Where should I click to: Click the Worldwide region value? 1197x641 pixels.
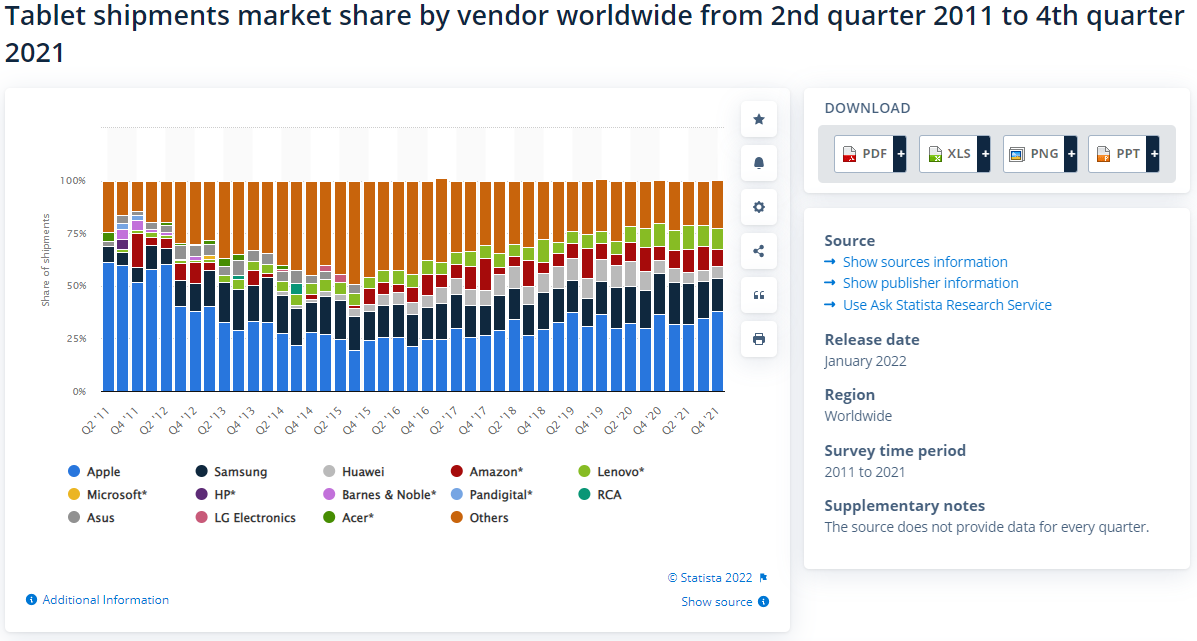[x=858, y=416]
